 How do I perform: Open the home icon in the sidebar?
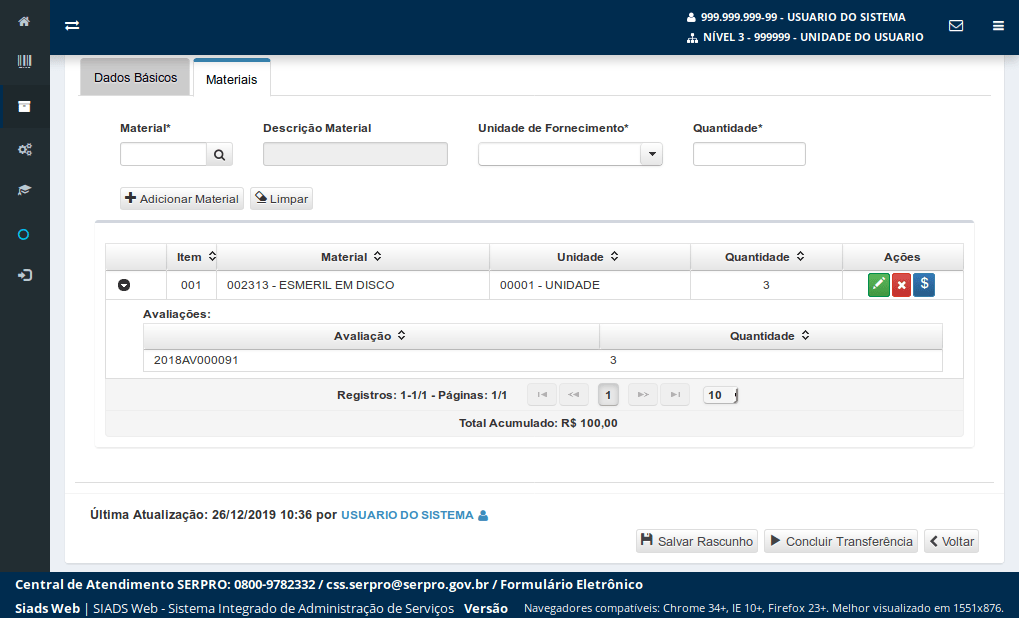point(24,21)
